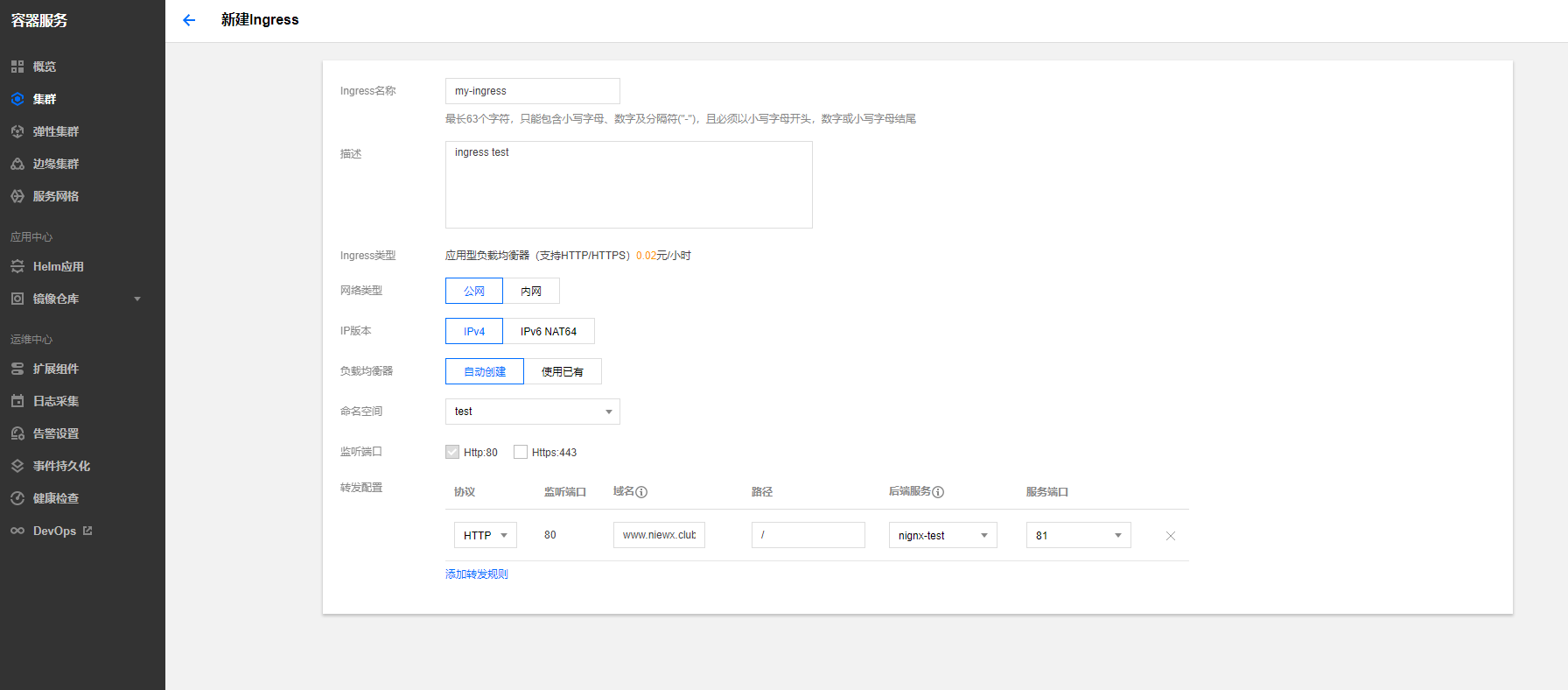
Task: Click the 健康检查 sidebar icon
Action: tap(17, 498)
